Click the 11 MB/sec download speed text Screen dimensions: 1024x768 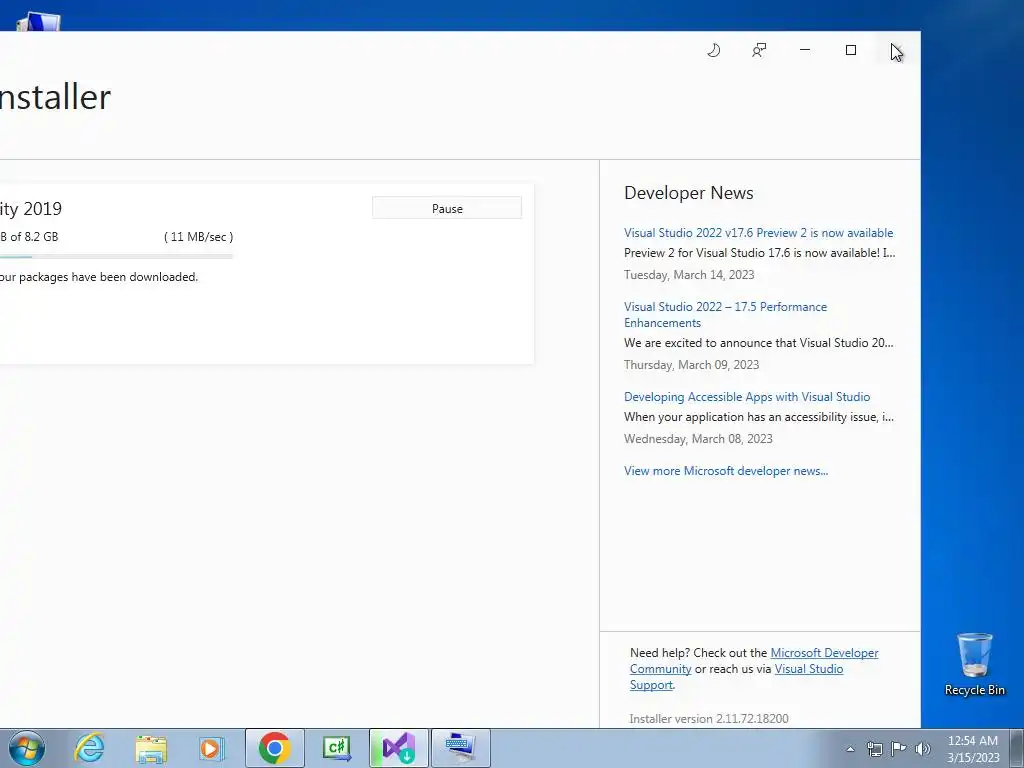pos(199,237)
